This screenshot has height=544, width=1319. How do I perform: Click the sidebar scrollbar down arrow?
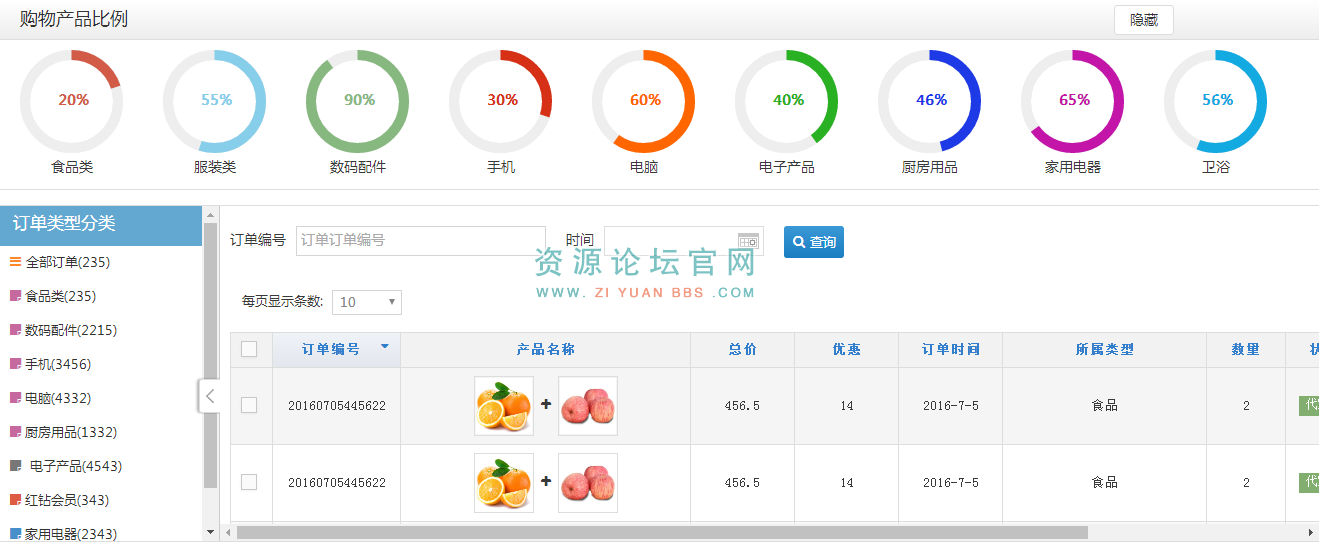pyautogui.click(x=210, y=532)
